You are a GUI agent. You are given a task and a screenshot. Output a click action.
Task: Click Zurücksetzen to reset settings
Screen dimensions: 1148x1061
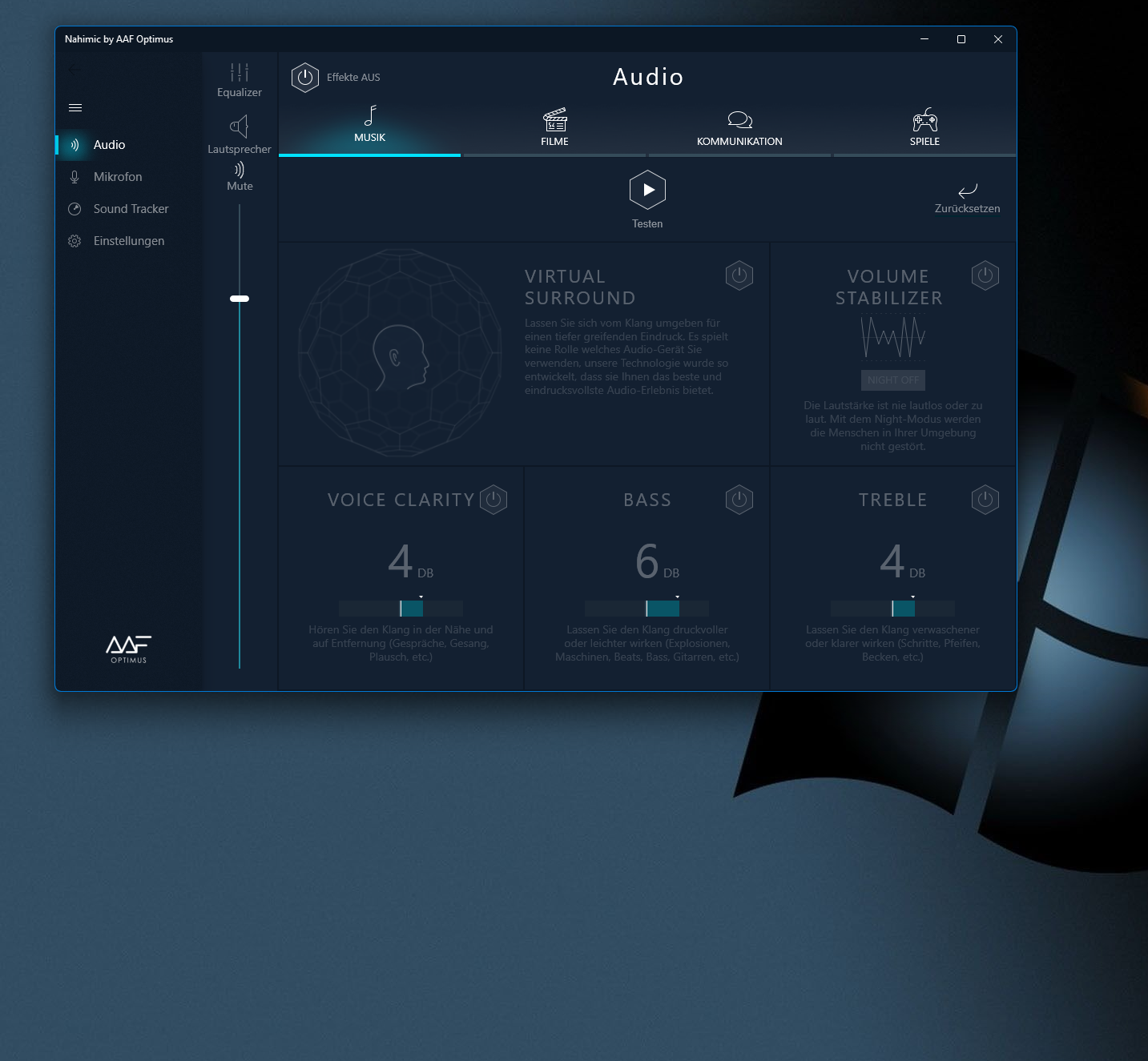[967, 198]
